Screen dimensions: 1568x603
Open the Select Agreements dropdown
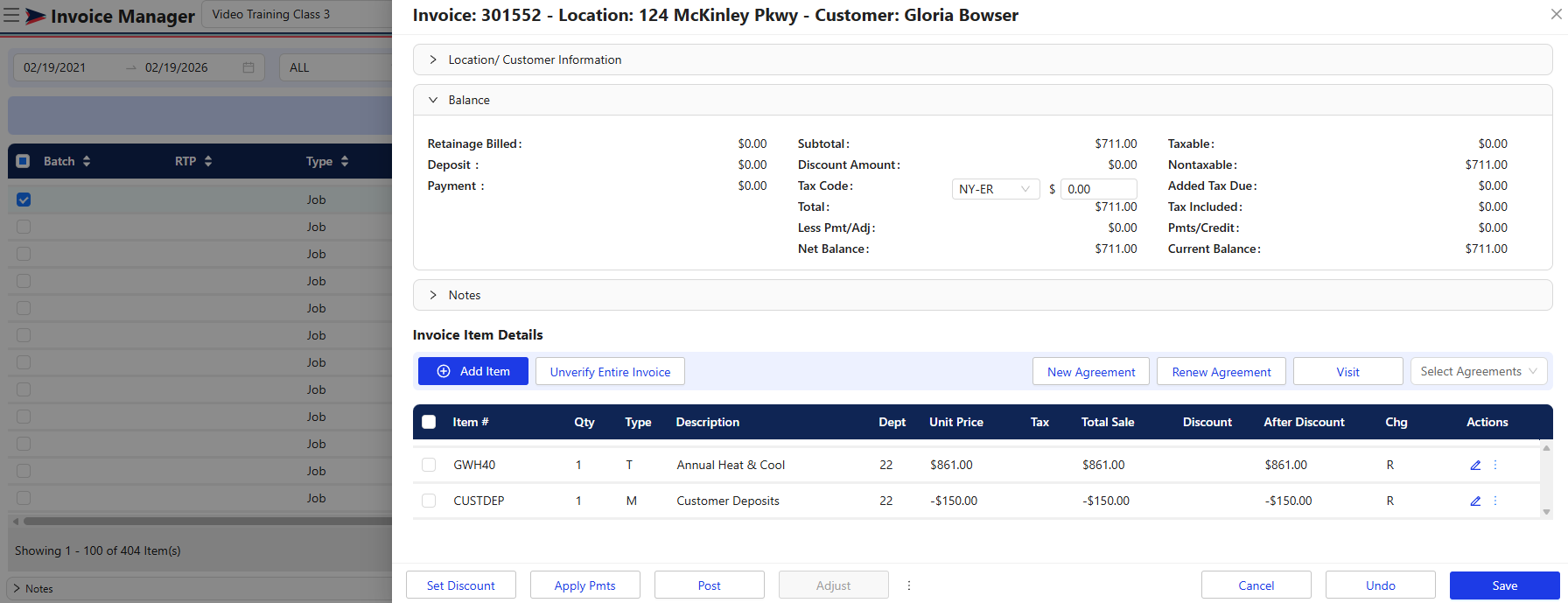click(x=1478, y=371)
